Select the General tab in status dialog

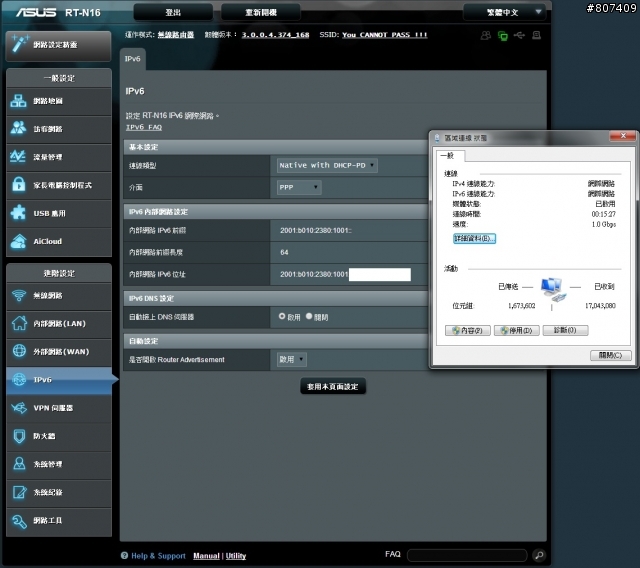pos(450,155)
